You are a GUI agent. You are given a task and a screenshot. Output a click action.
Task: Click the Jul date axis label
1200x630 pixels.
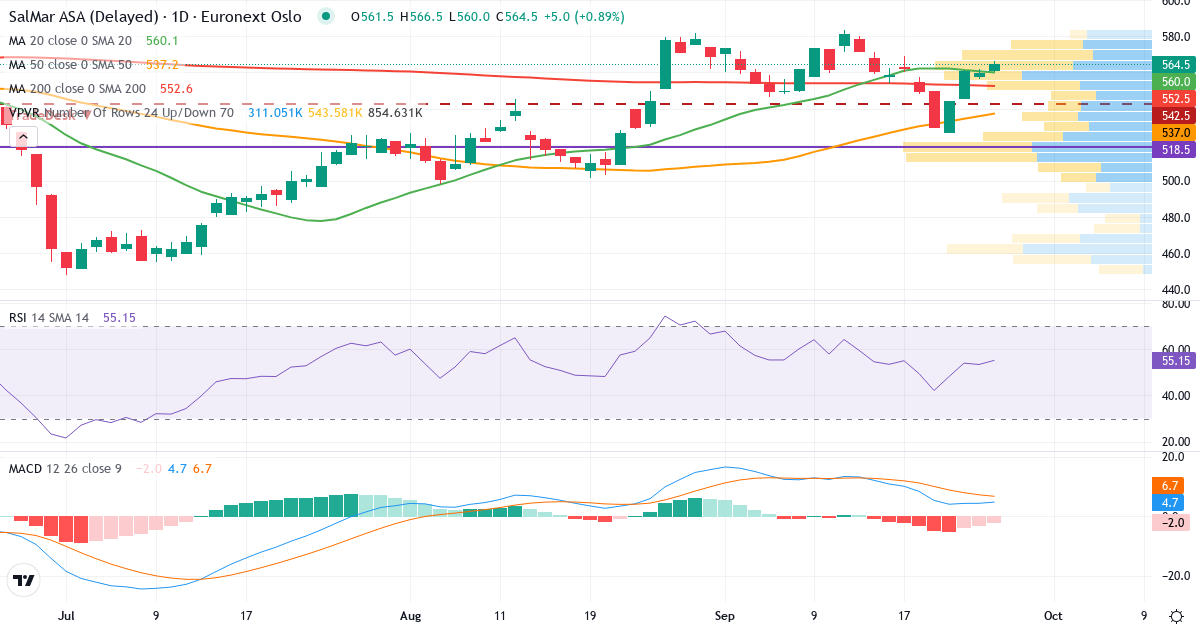(68, 616)
